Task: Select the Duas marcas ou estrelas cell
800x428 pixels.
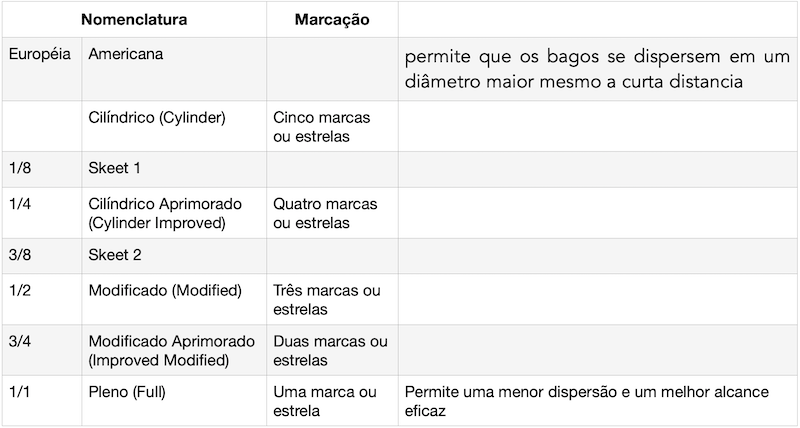Action: click(x=330, y=350)
